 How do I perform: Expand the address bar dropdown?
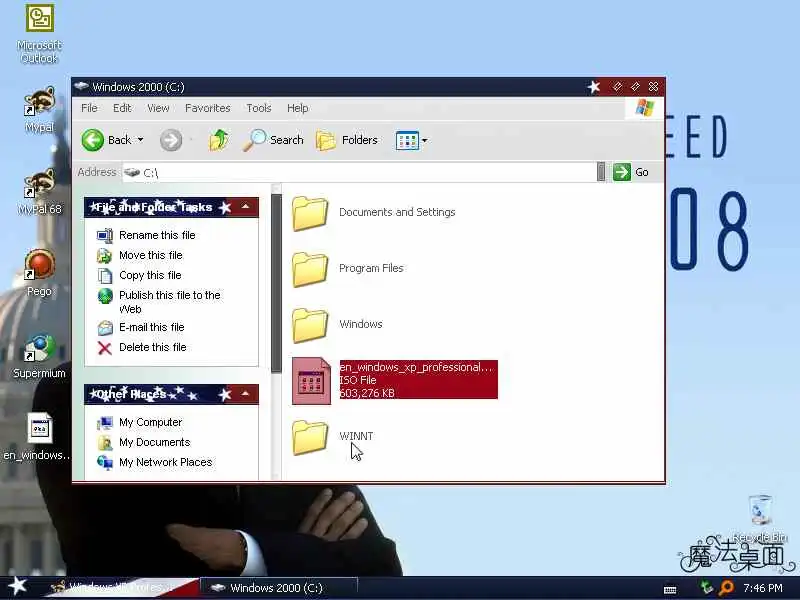coord(601,172)
